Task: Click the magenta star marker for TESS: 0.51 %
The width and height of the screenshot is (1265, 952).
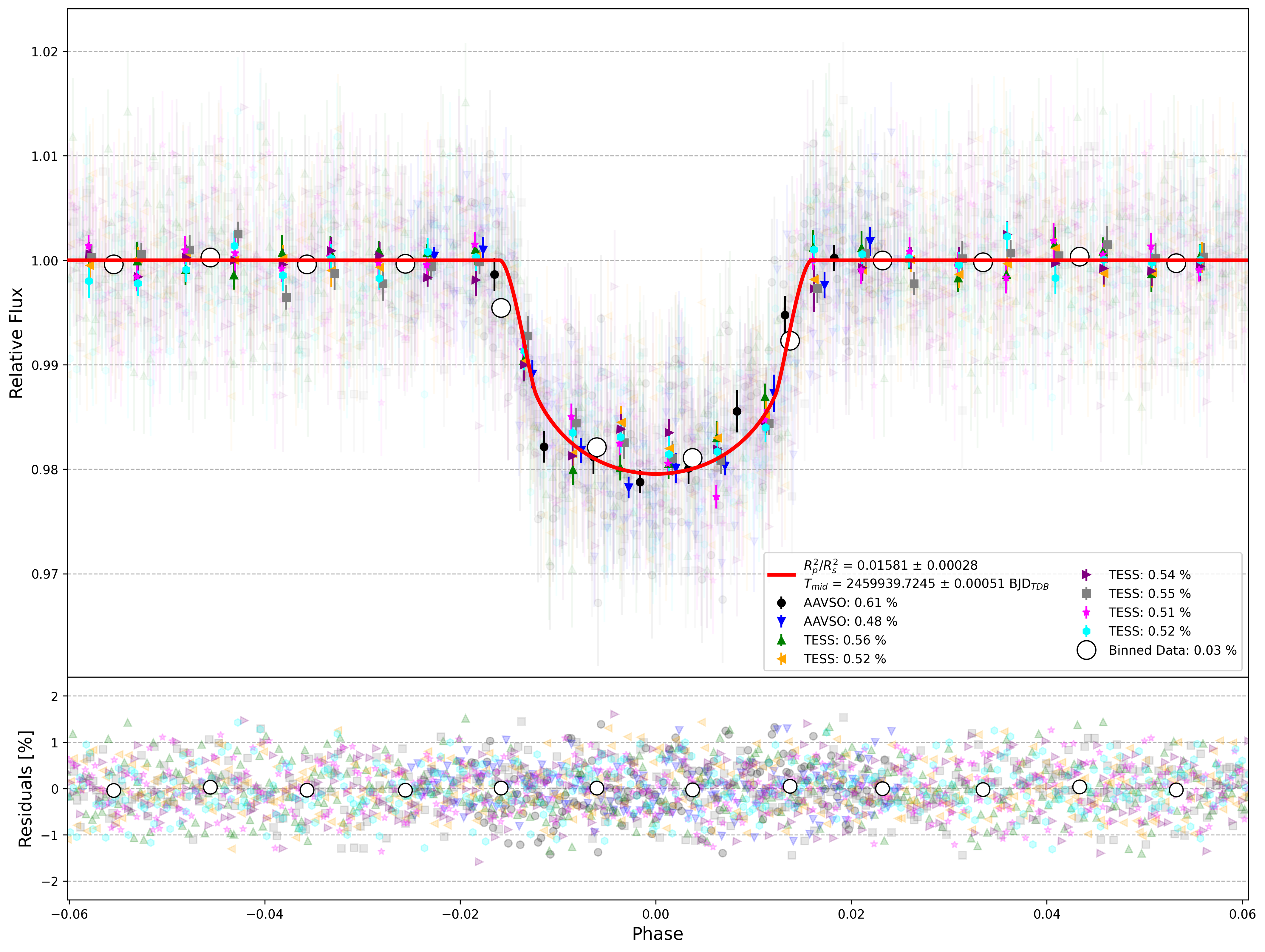Action: point(1086,613)
